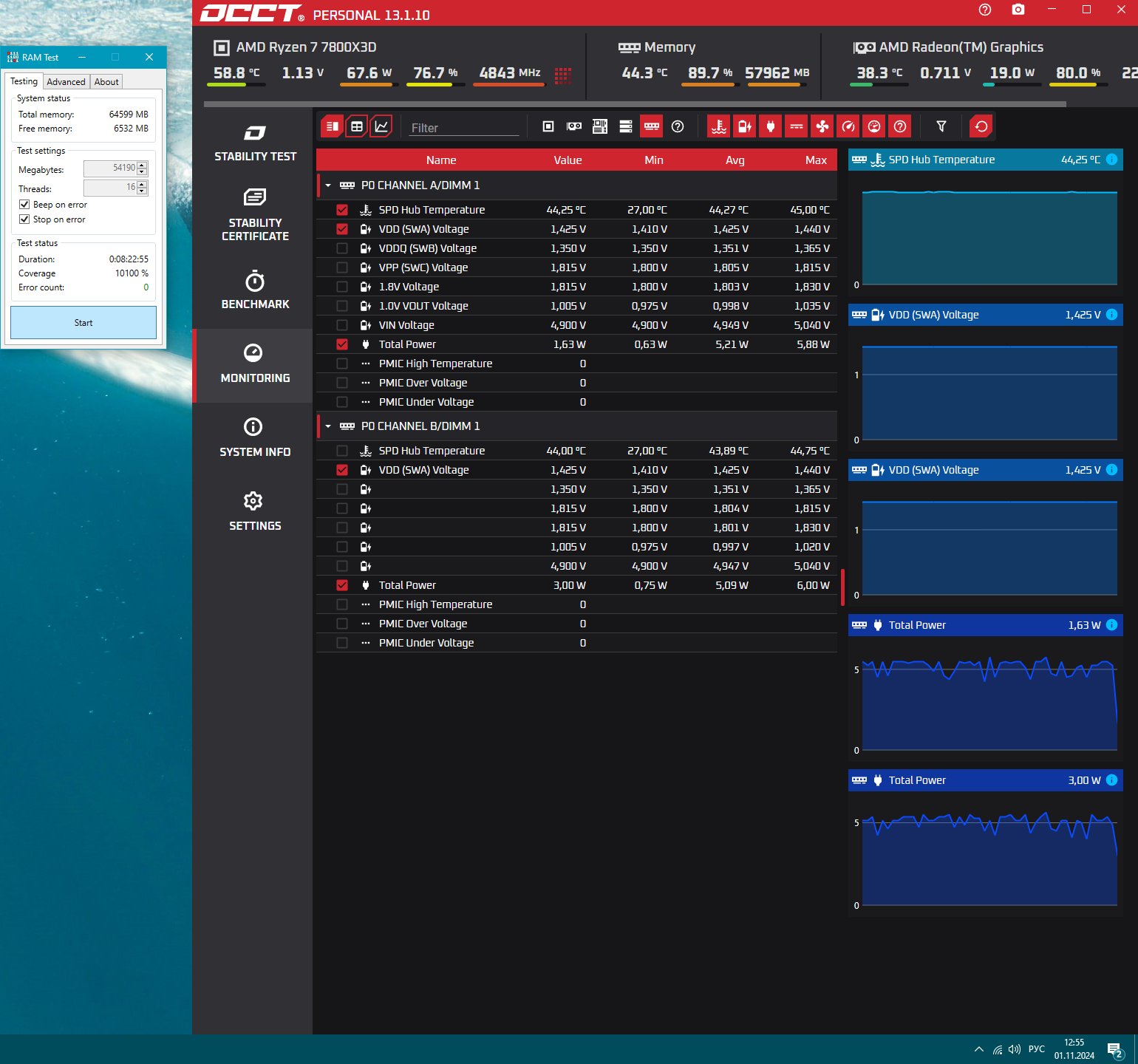The width and height of the screenshot is (1138, 1064).
Task: Click info icon on 1,63 W Total Power graph
Action: (x=1112, y=625)
